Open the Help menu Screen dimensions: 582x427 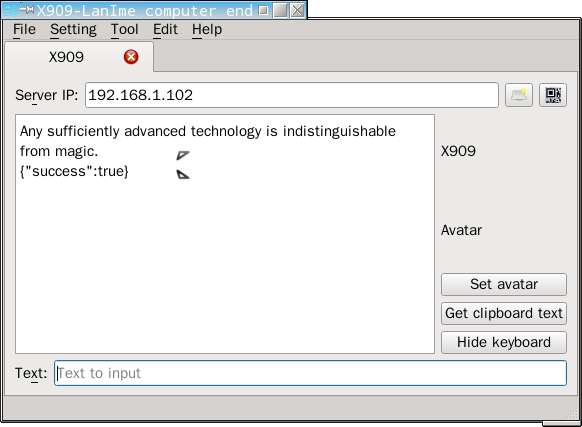tap(207, 29)
